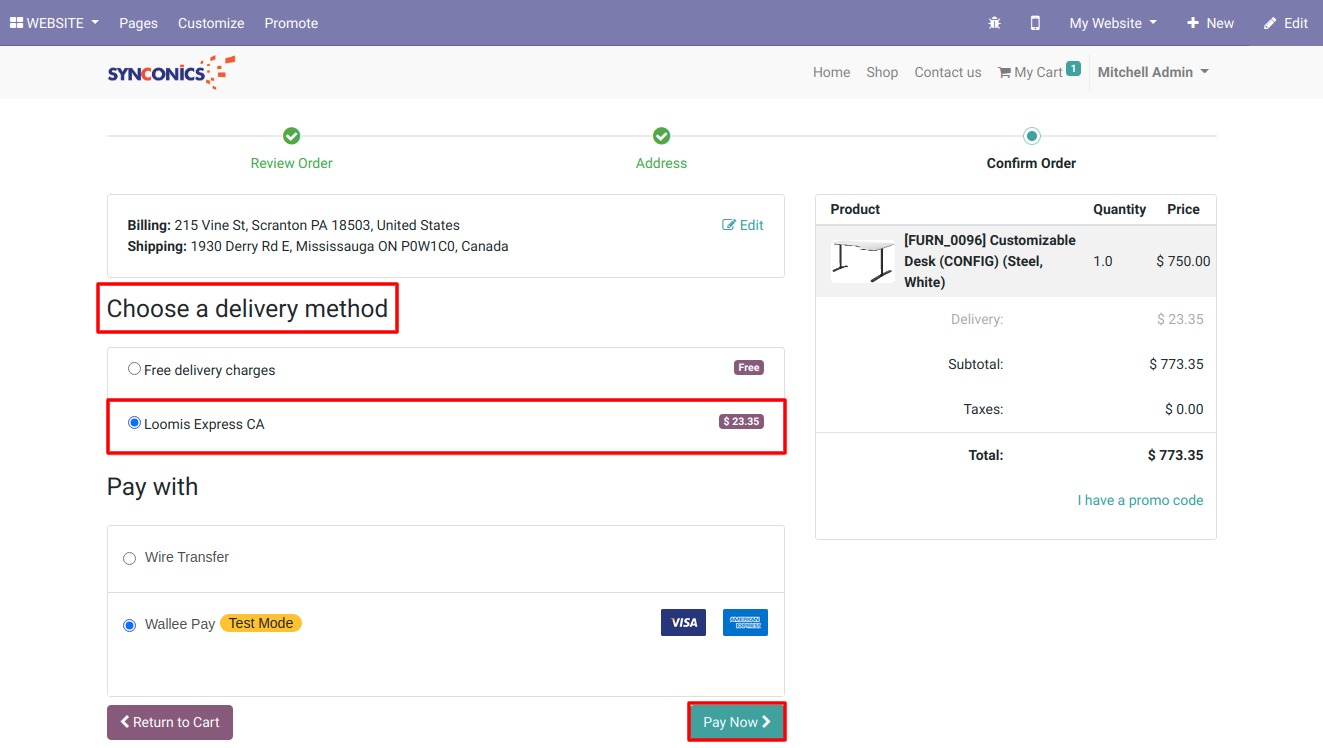The height and width of the screenshot is (748, 1323).
Task: Click the Synconics logo
Action: point(171,72)
